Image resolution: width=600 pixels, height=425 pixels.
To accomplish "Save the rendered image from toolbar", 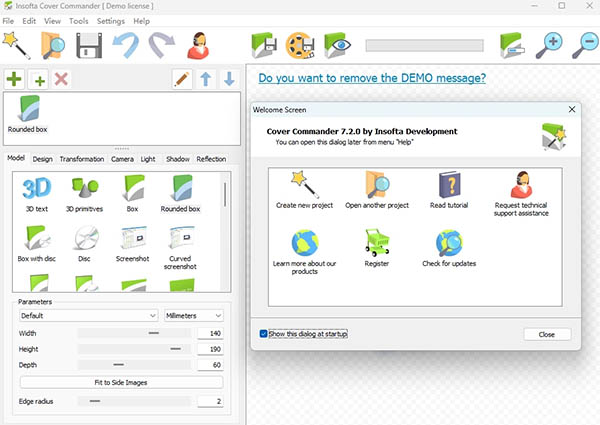I will pos(264,46).
